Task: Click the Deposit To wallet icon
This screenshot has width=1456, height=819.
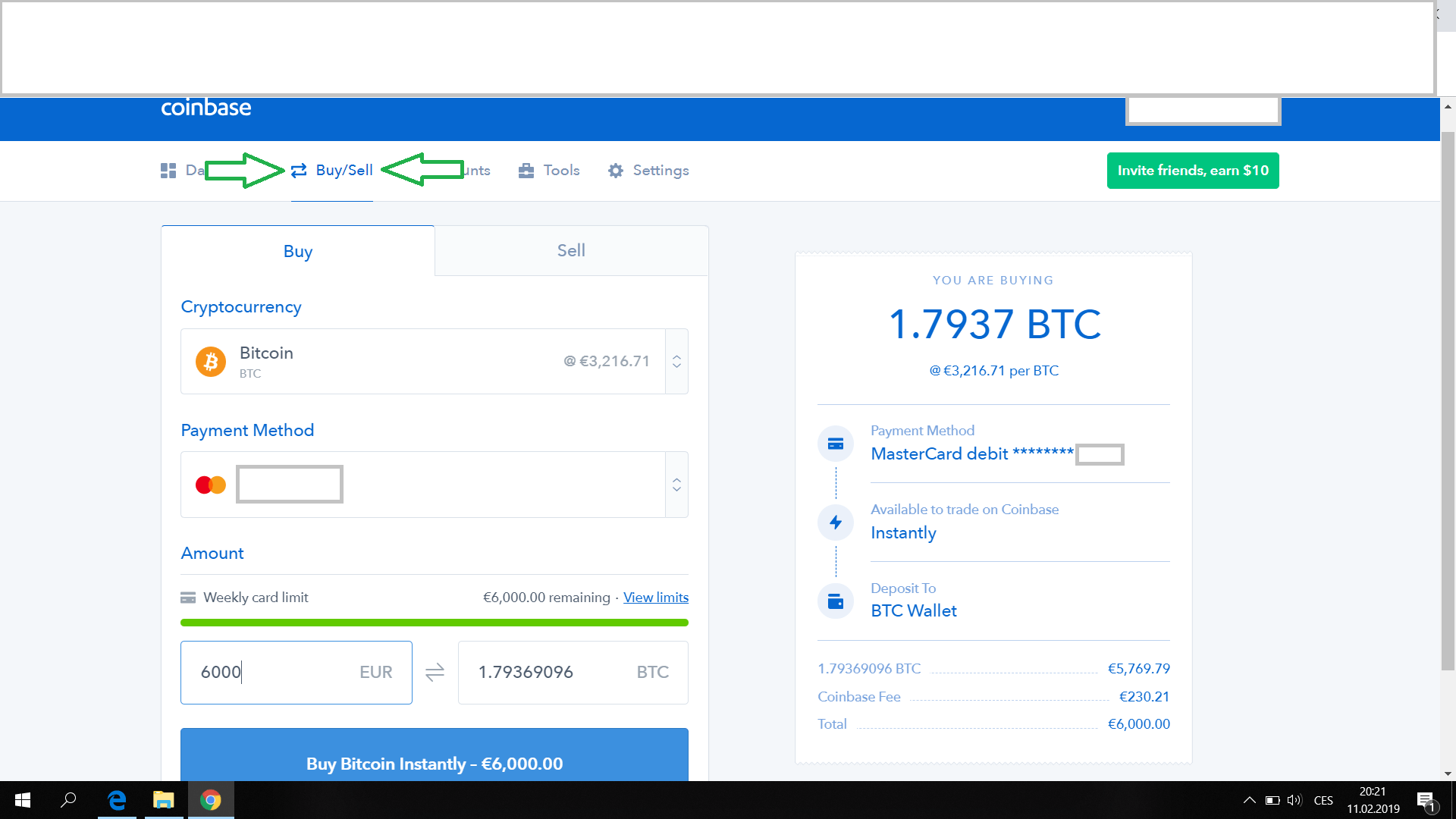Action: click(x=836, y=601)
